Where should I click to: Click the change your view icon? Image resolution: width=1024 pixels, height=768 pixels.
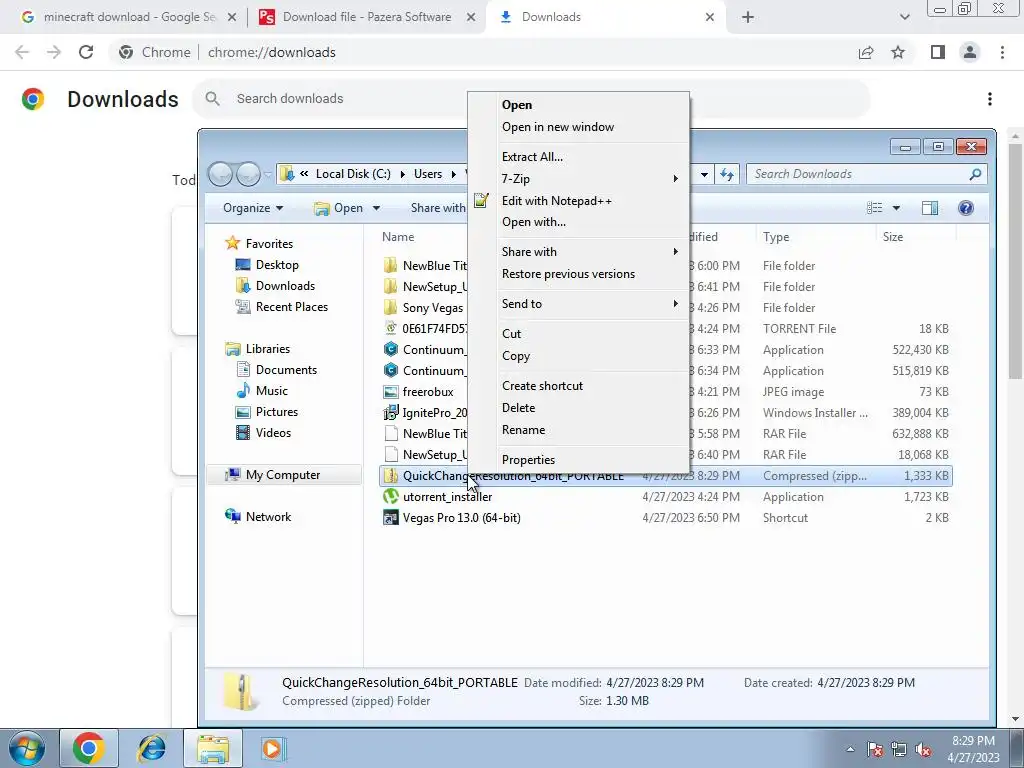coord(874,208)
